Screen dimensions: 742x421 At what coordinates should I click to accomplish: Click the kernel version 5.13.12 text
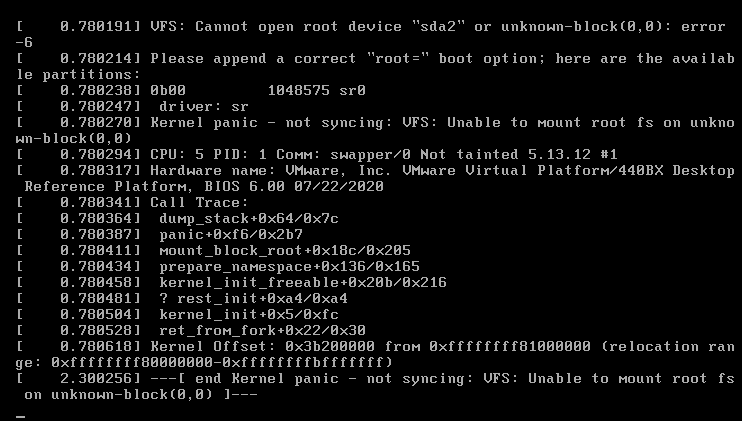click(560, 155)
